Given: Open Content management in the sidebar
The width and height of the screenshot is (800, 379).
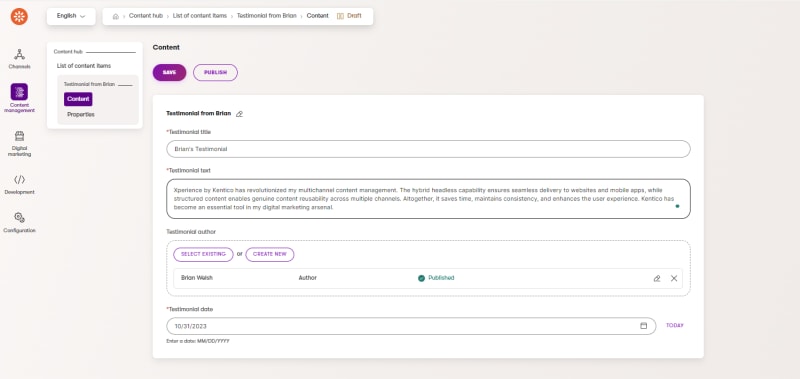Looking at the screenshot, I should click(19, 98).
